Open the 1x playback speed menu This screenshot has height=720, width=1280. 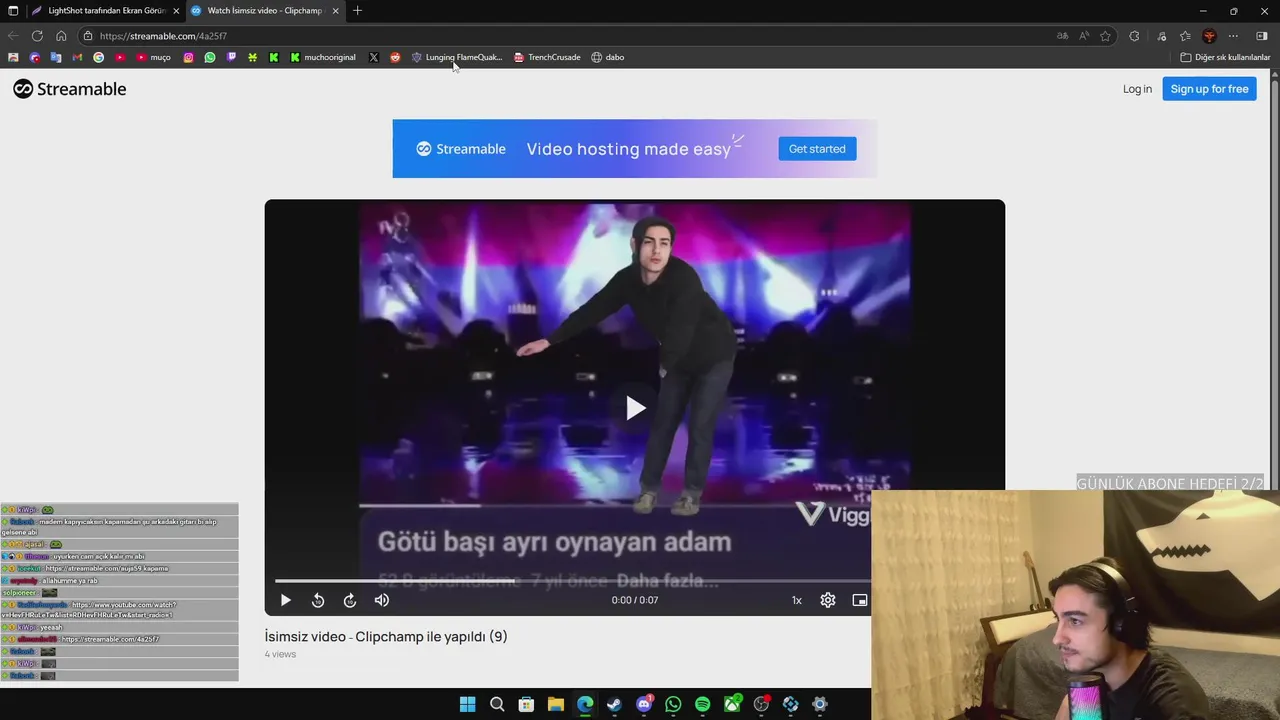coord(797,600)
